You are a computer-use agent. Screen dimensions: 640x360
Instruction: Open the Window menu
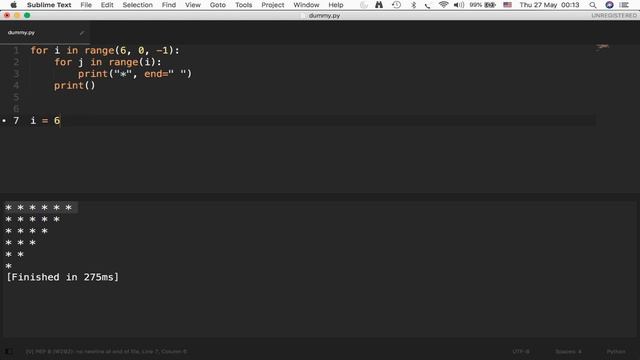(306, 5)
